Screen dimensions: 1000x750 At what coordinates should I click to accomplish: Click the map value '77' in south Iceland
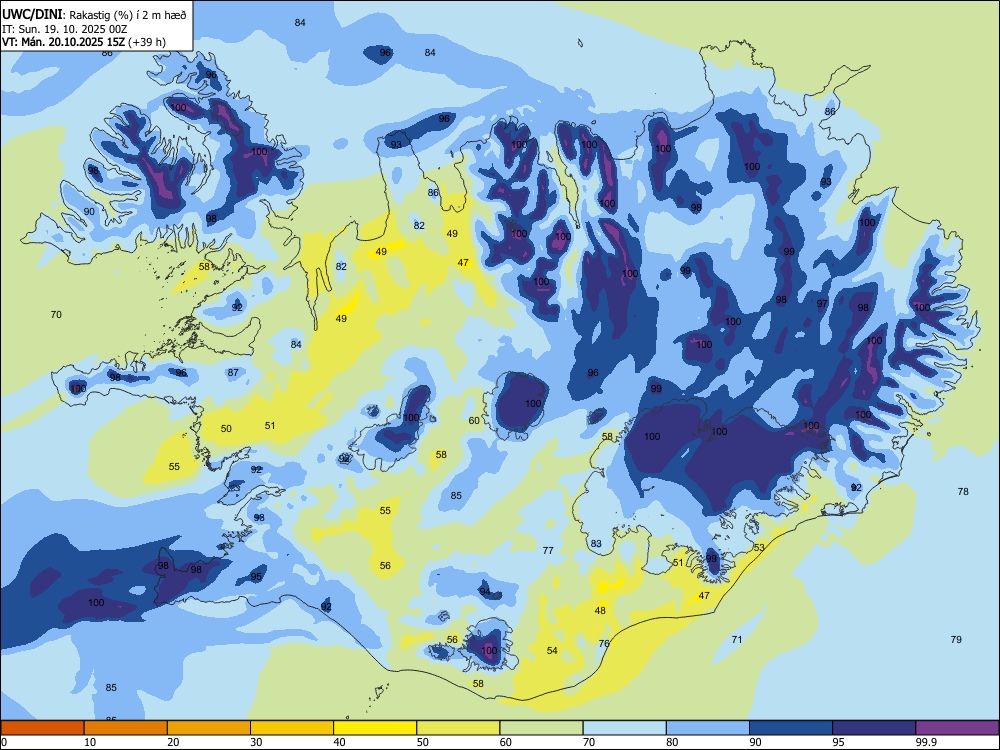548,550
